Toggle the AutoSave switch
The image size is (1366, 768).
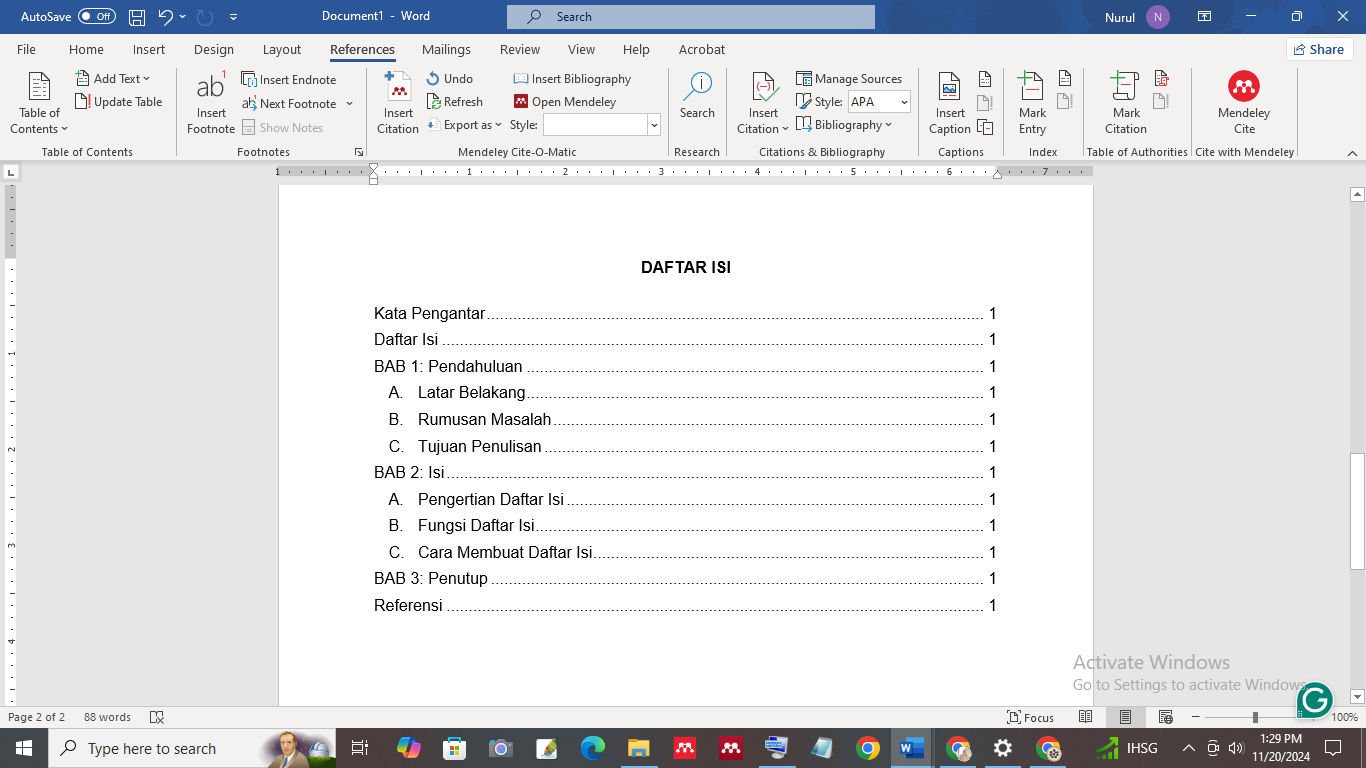tap(96, 17)
